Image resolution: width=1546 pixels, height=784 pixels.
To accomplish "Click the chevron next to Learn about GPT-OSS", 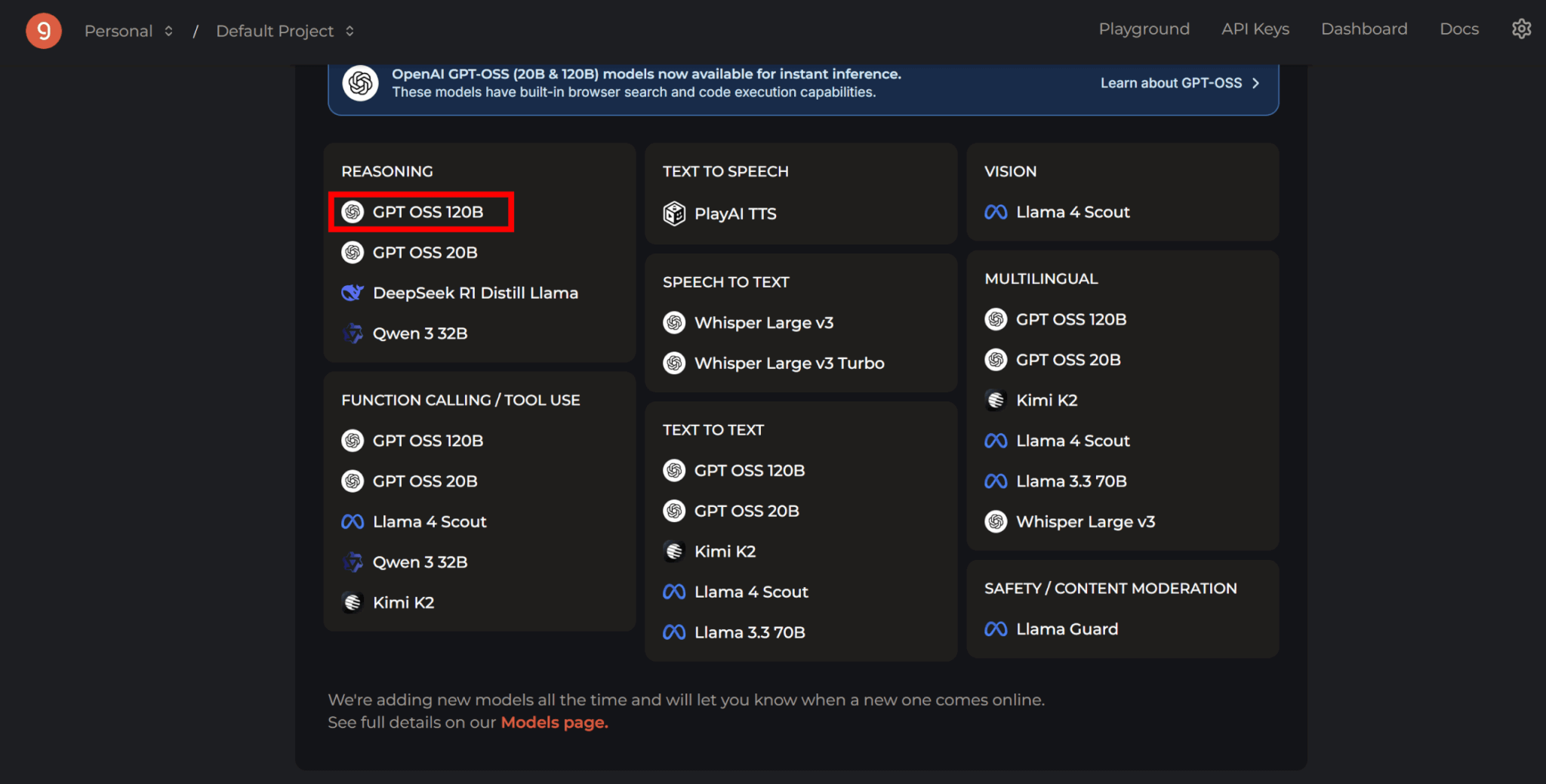I will click(1255, 83).
